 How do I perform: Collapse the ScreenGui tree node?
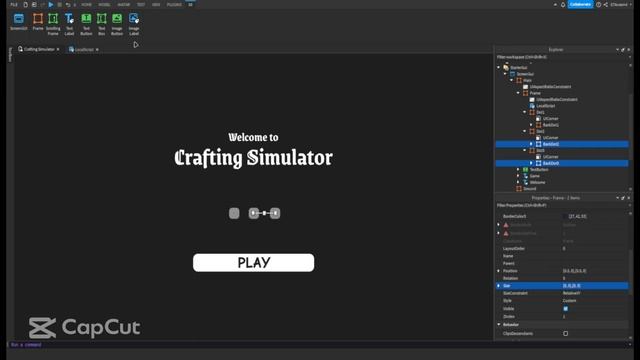(x=505, y=74)
